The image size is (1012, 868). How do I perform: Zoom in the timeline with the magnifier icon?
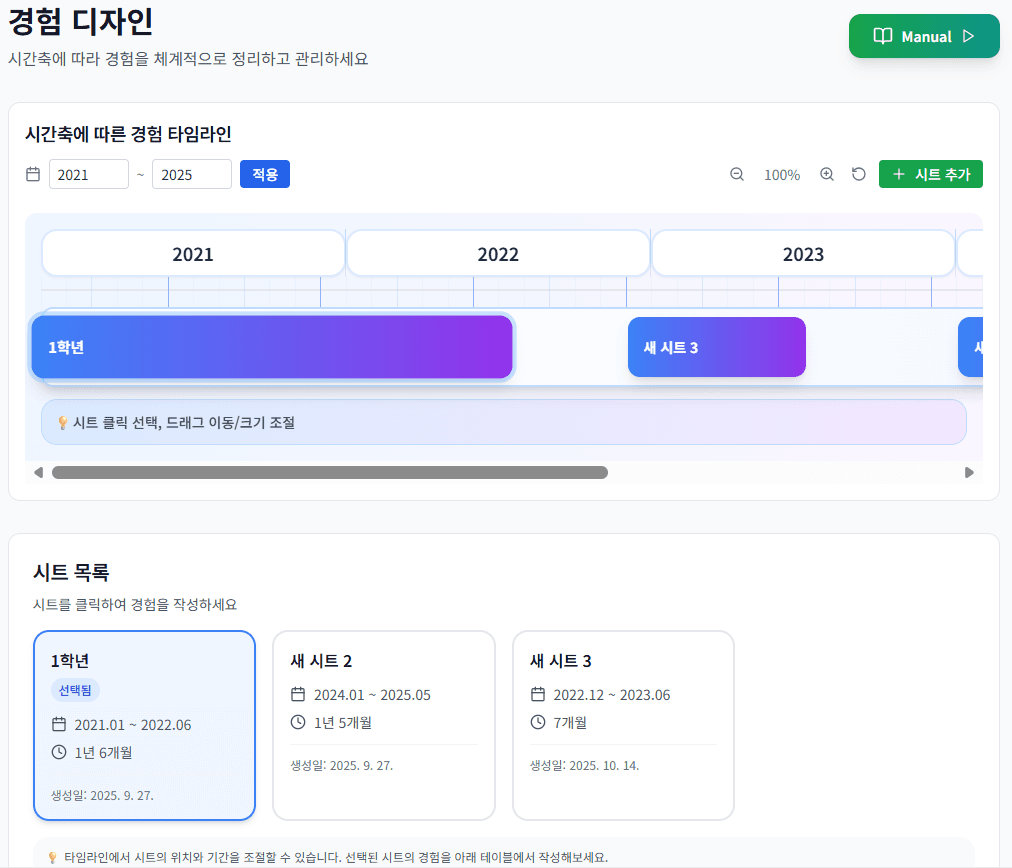point(827,174)
